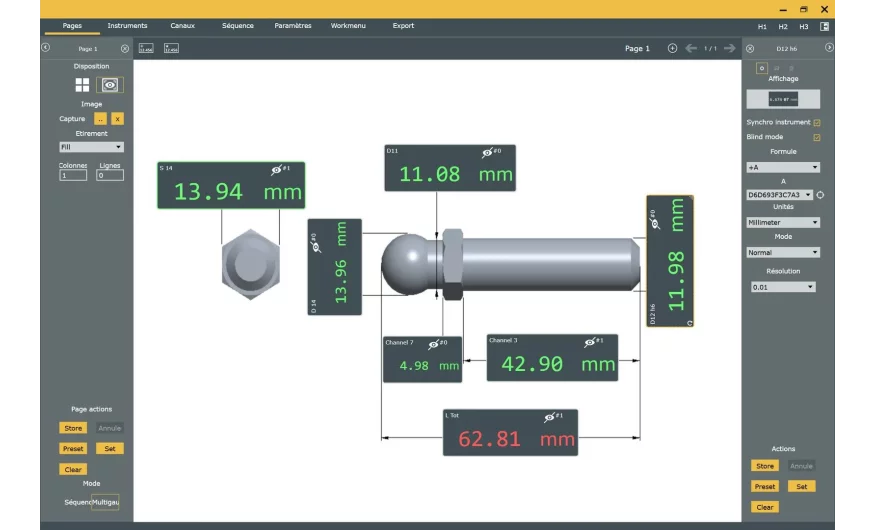
Task: Click Set in right Actions panel
Action: click(802, 486)
